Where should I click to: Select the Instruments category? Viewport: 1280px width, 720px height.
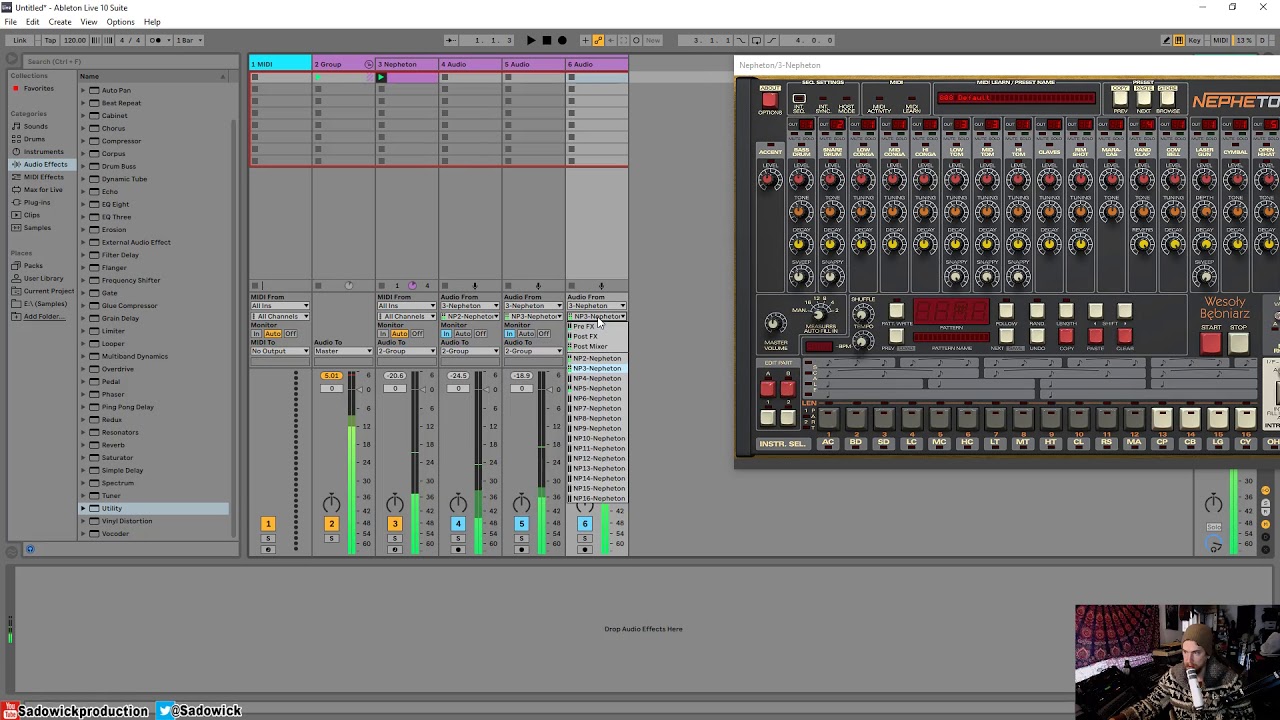[x=43, y=151]
